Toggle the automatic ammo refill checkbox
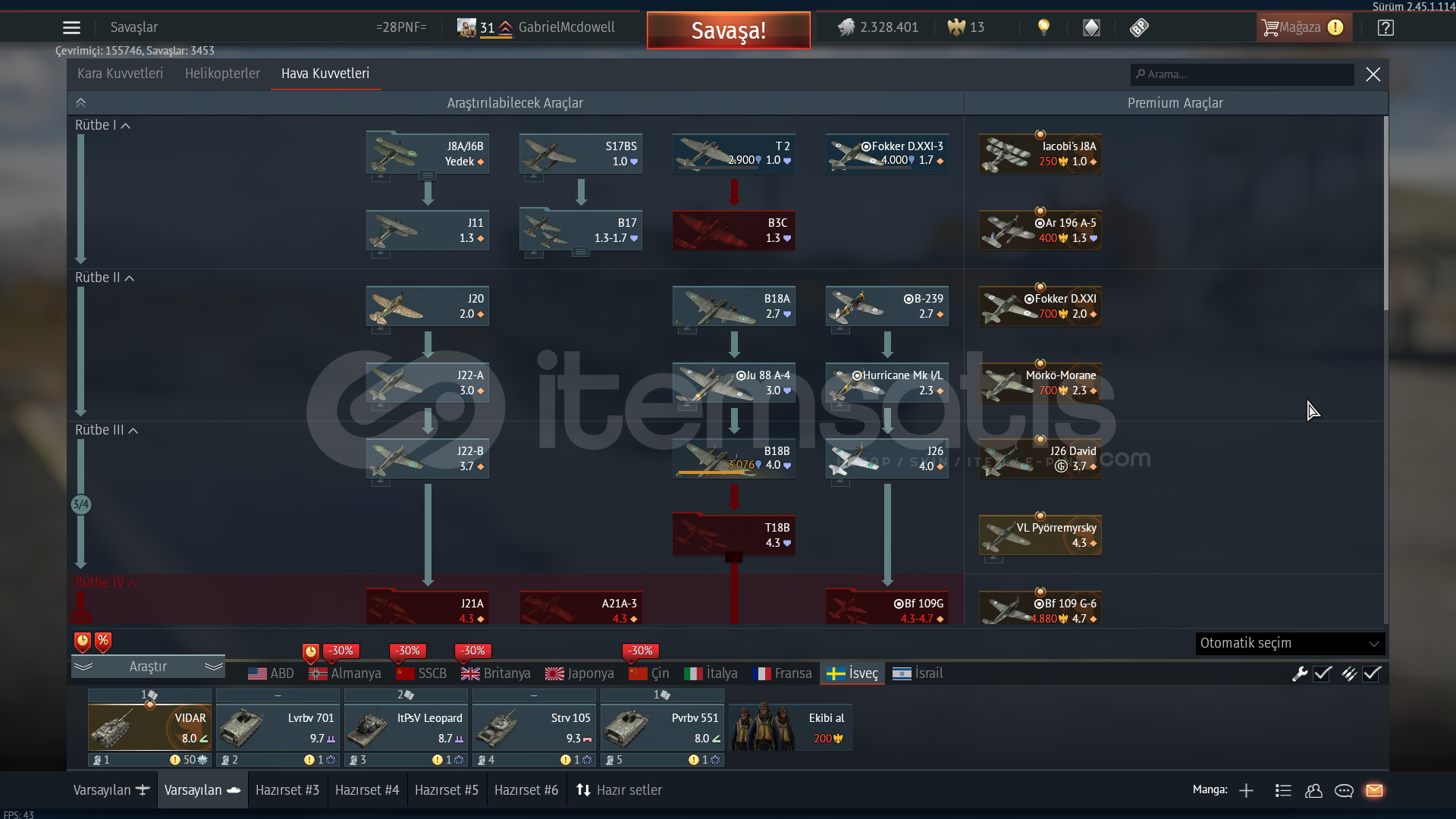1456x819 pixels. pos(1372,673)
